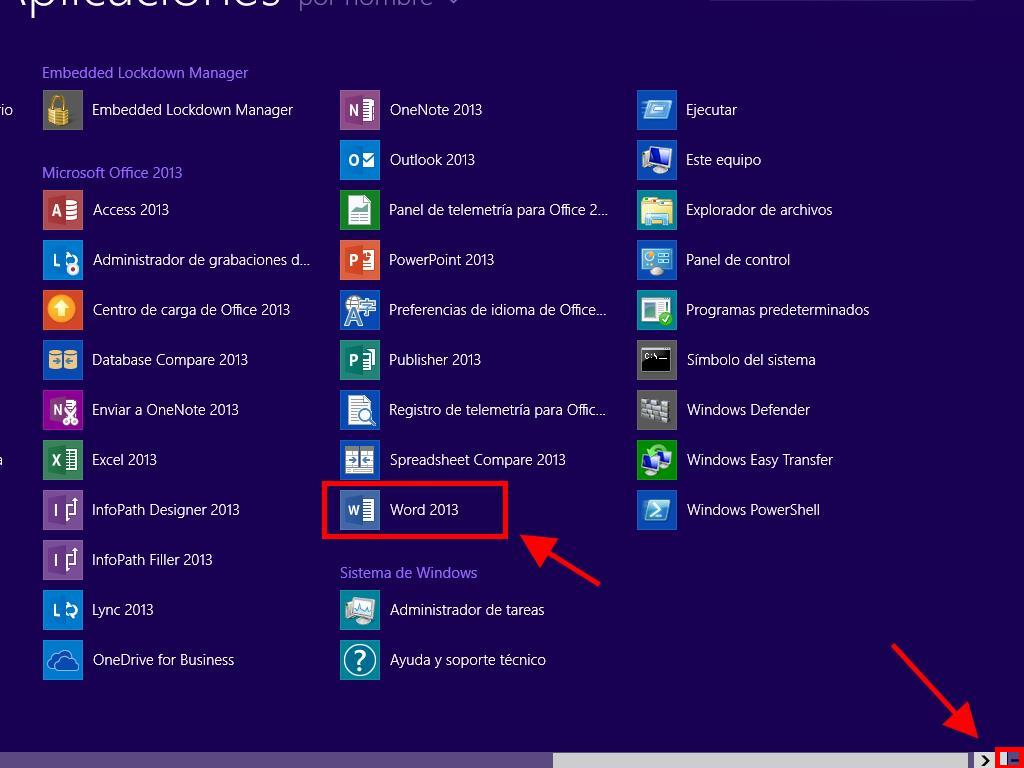Select the Microsoft Office 2013 group header
This screenshot has height=768, width=1024.
(x=112, y=173)
